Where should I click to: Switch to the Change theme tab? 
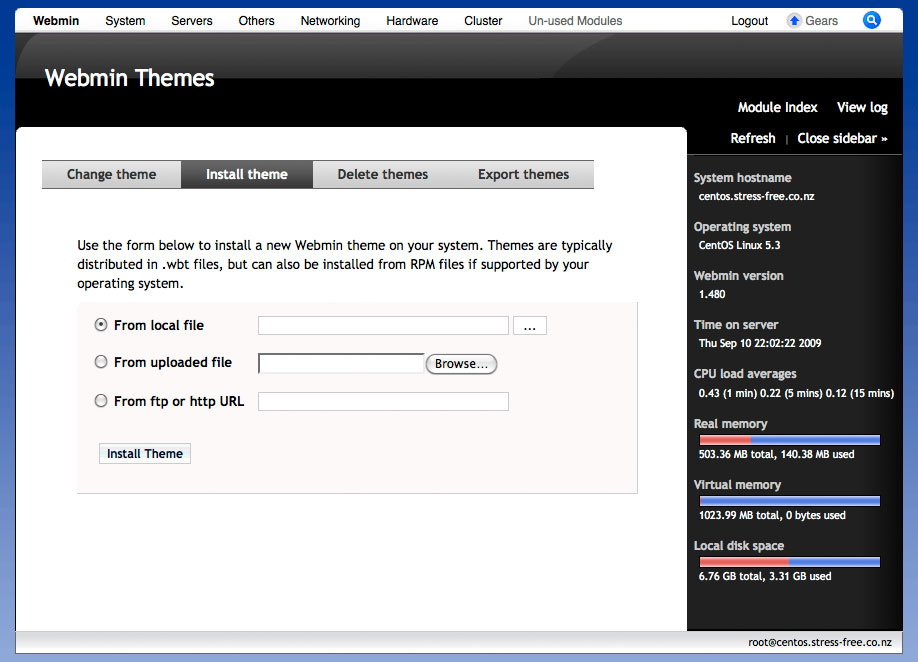pyautogui.click(x=111, y=174)
